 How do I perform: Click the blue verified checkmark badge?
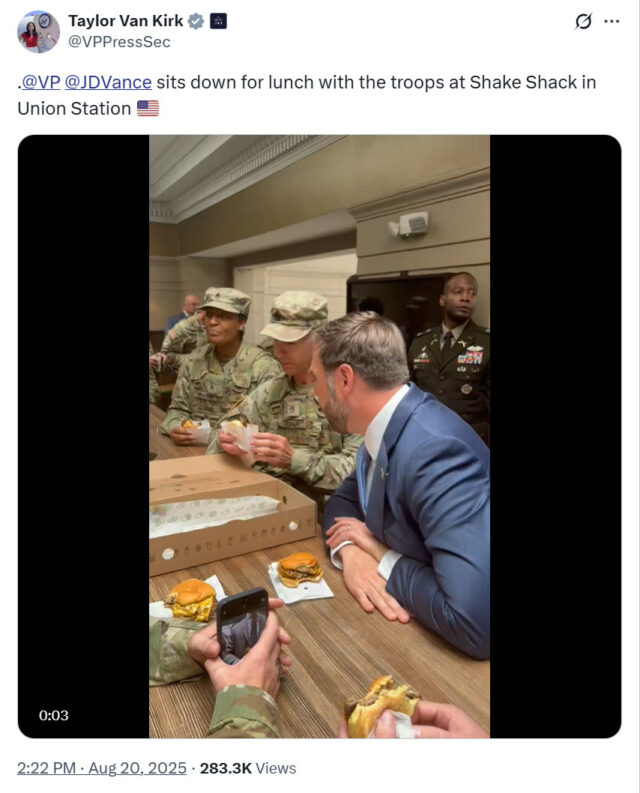tap(196, 21)
